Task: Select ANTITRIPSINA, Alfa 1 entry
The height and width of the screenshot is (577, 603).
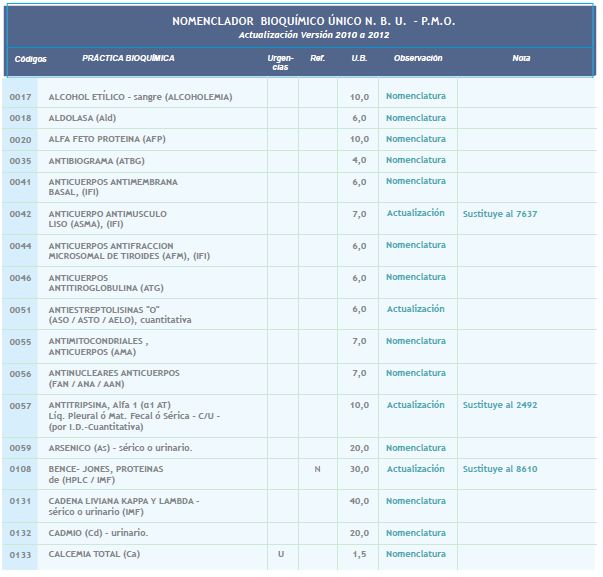Action: point(134,416)
